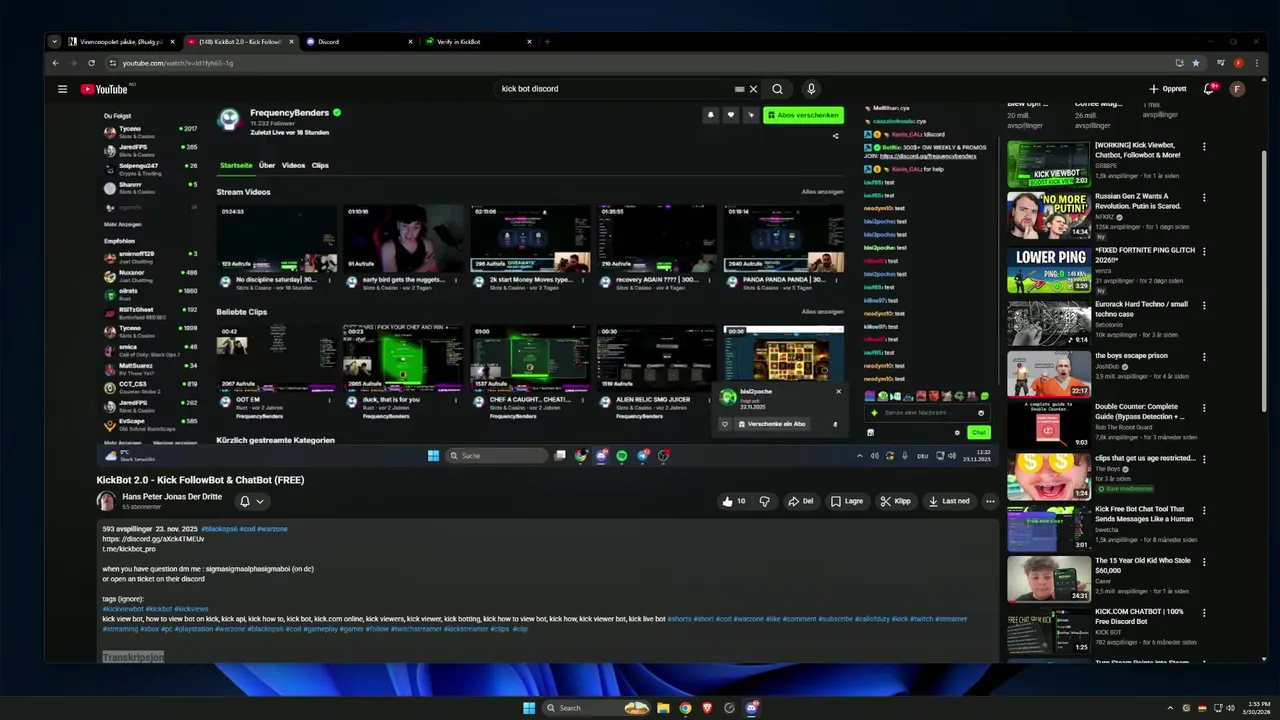Open options for Eurorack Hard Techno video
Image resolution: width=1280 pixels, height=720 pixels.
pyautogui.click(x=1204, y=305)
